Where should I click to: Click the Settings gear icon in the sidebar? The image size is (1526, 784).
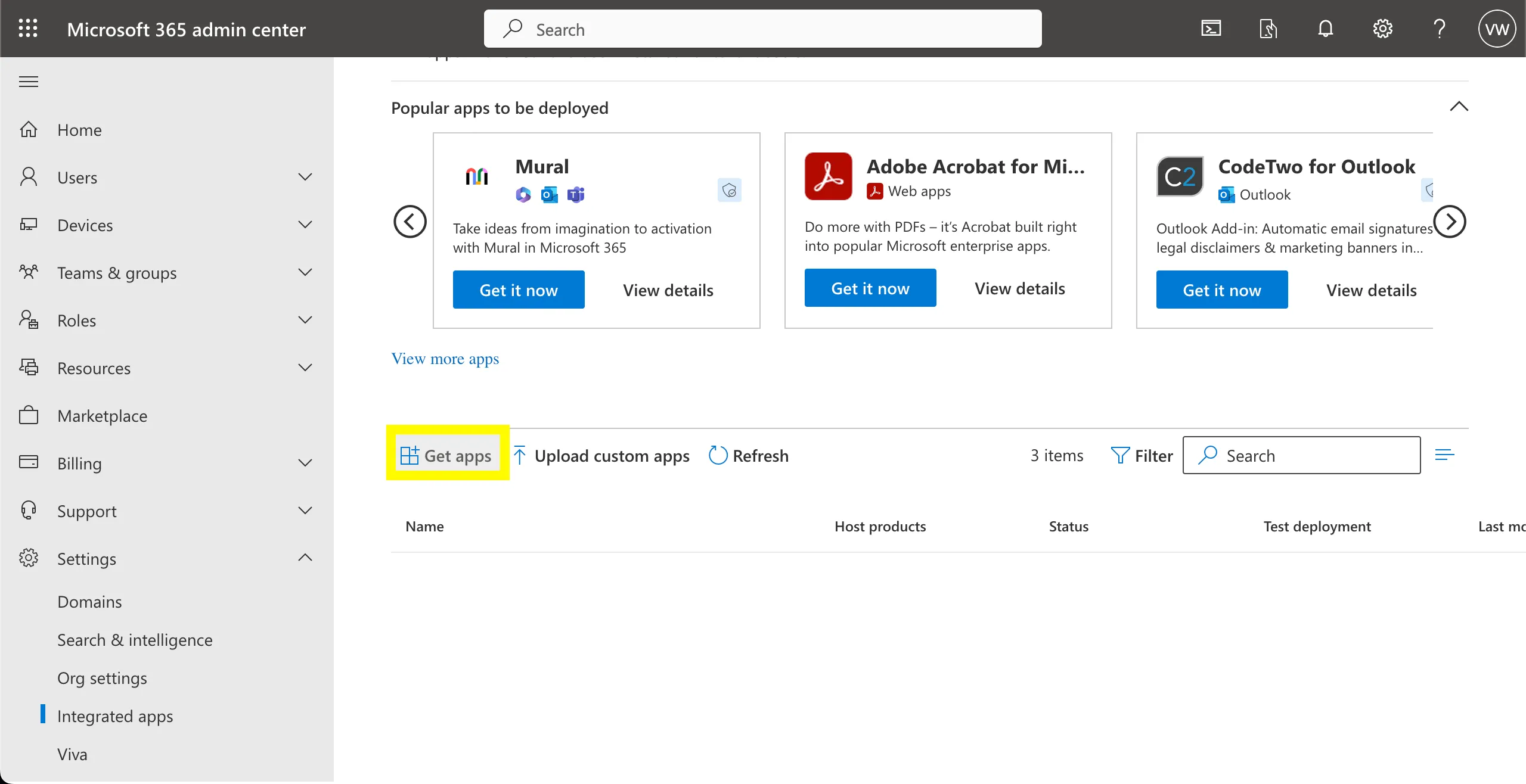(29, 558)
